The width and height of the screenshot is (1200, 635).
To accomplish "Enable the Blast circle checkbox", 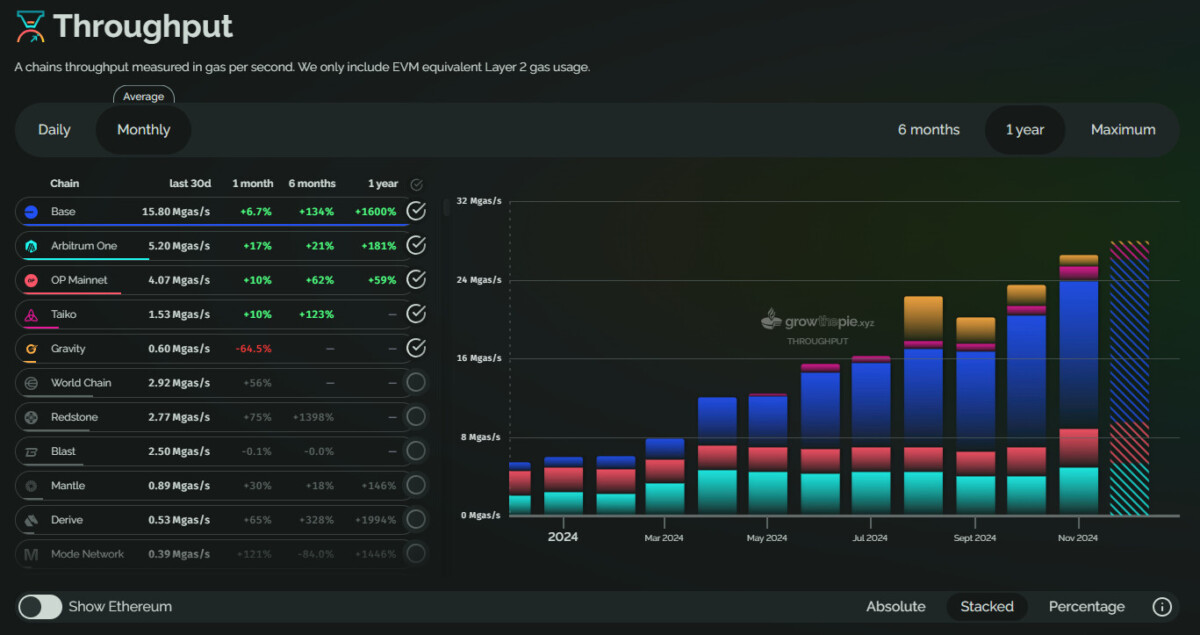I will point(416,451).
